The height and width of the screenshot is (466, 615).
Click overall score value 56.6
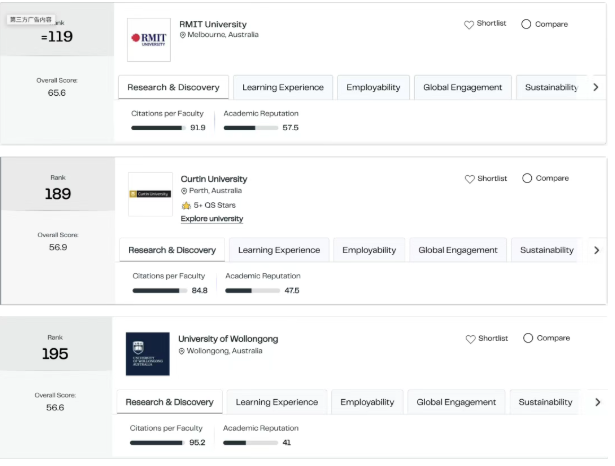(x=55, y=408)
